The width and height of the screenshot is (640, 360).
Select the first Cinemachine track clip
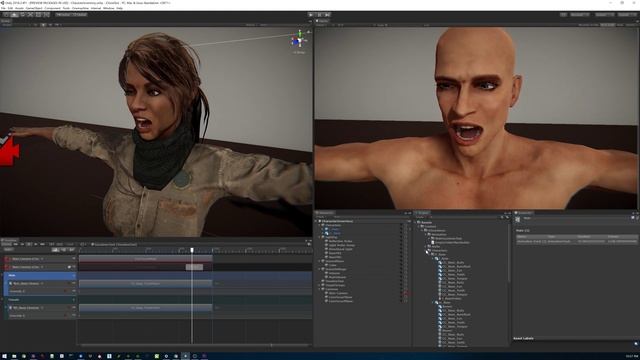point(146,258)
